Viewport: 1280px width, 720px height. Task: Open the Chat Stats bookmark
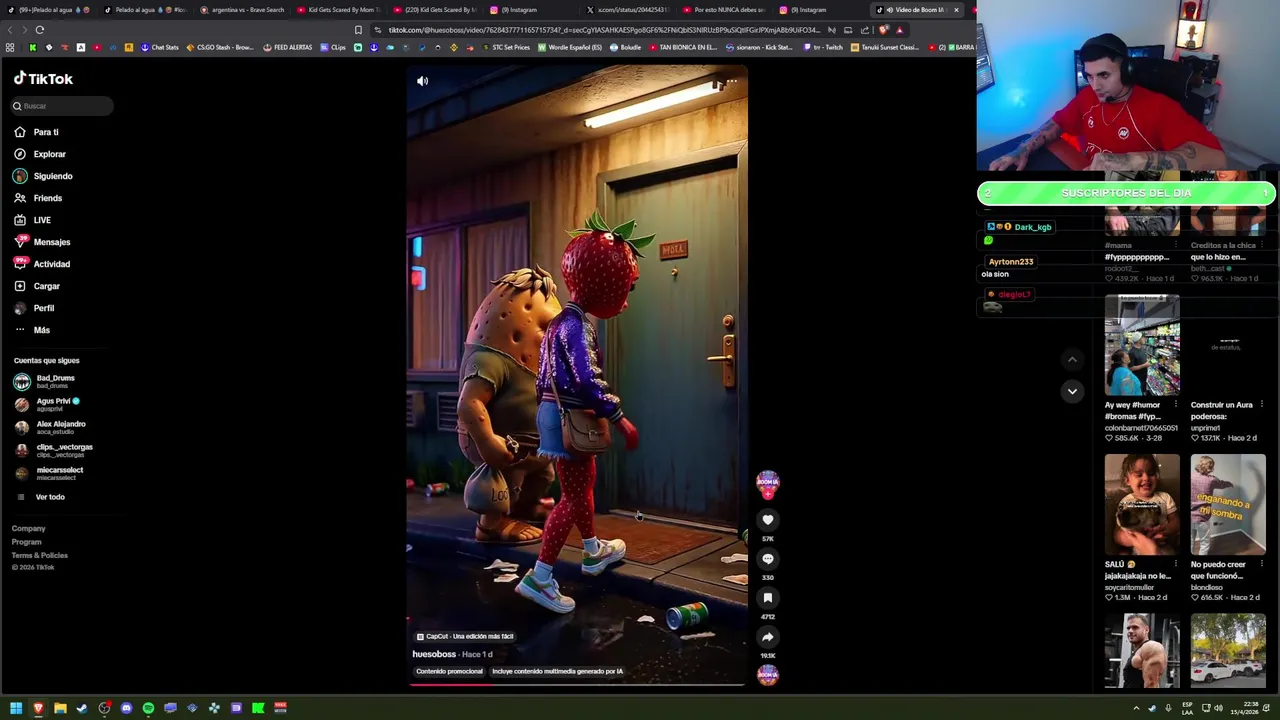pos(159,47)
